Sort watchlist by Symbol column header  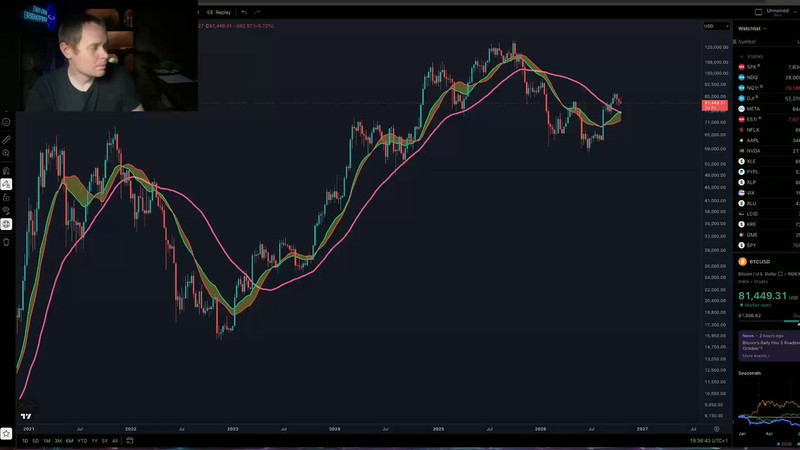746,42
